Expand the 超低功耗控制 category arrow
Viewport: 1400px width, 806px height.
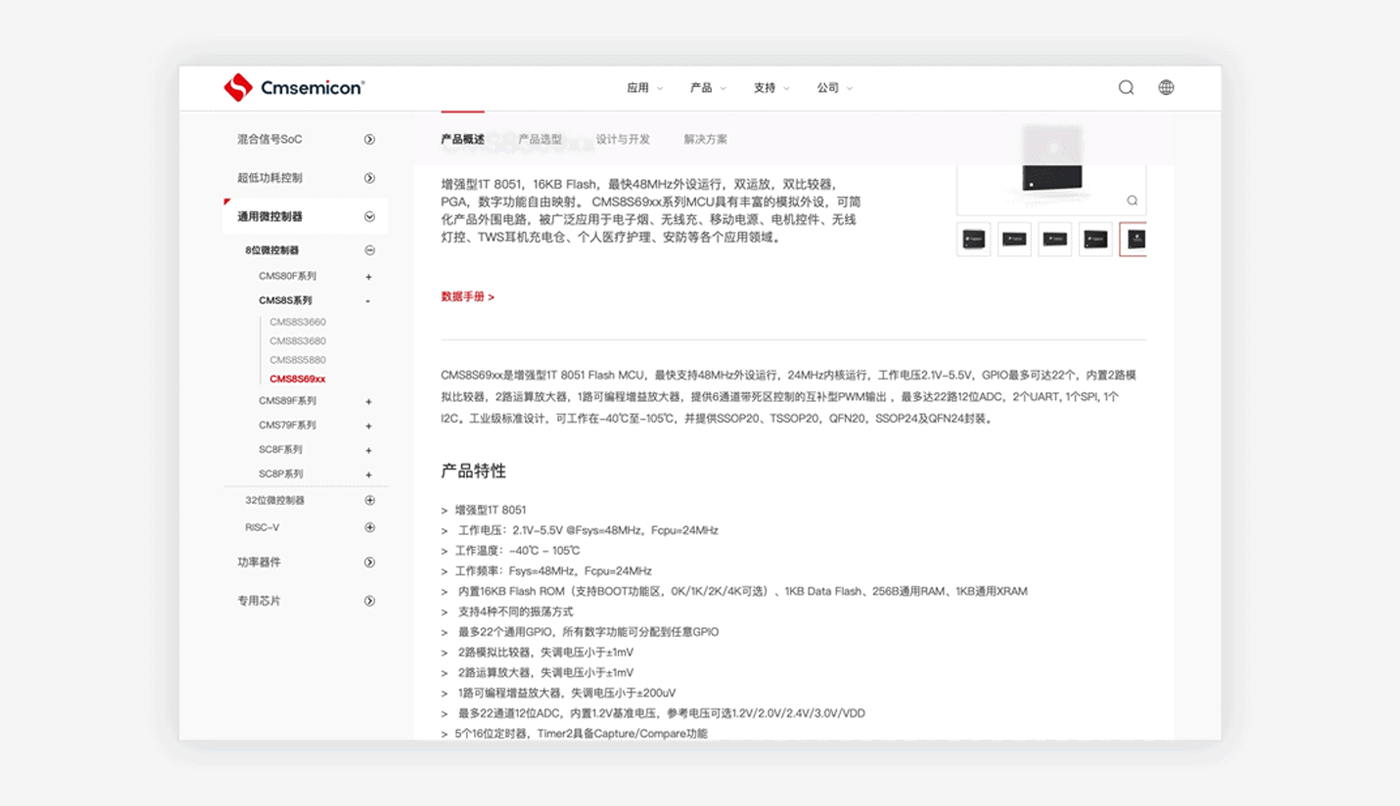(370, 178)
